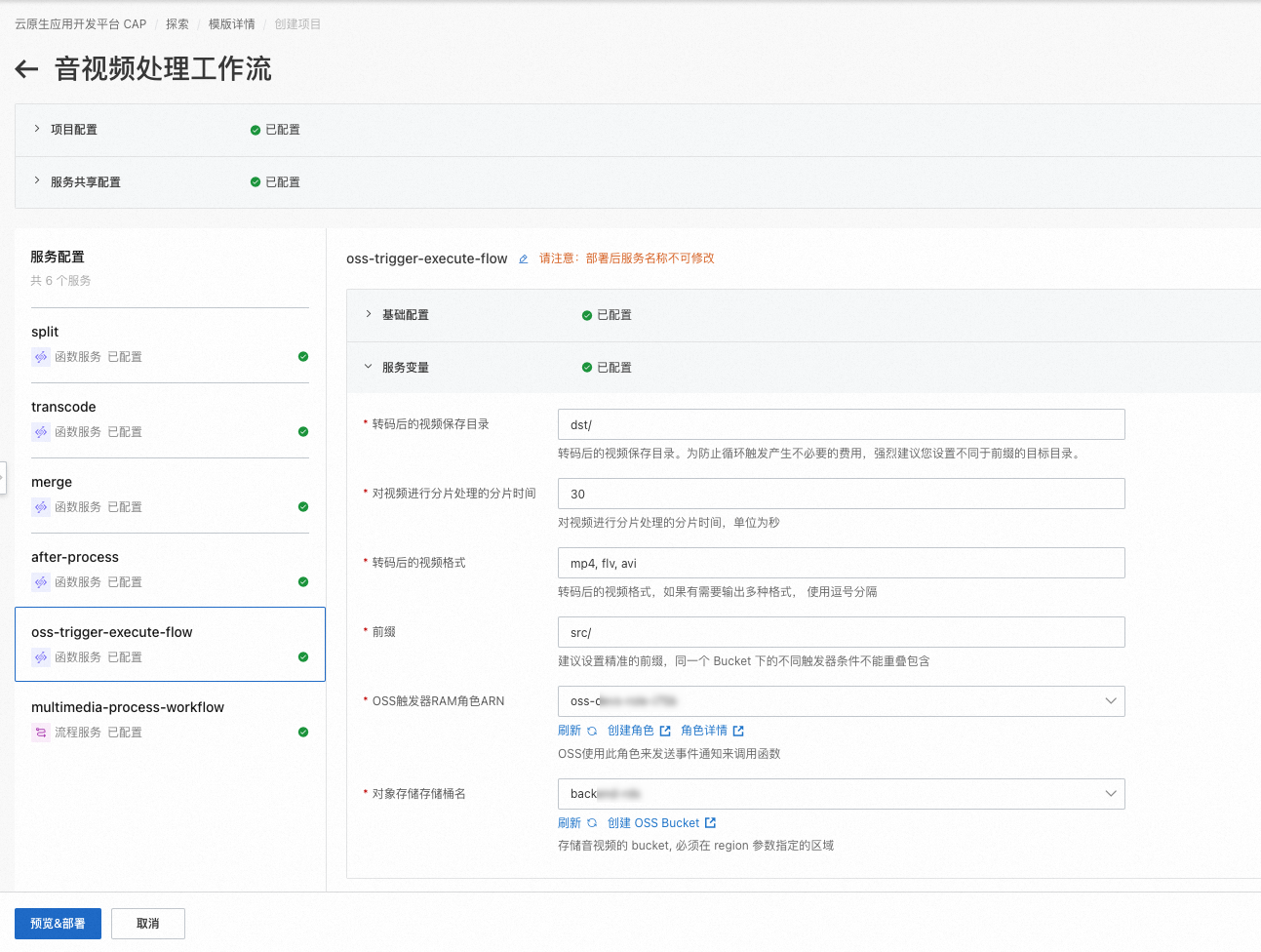Click the function service icon under split
1261x952 pixels.
click(x=41, y=357)
